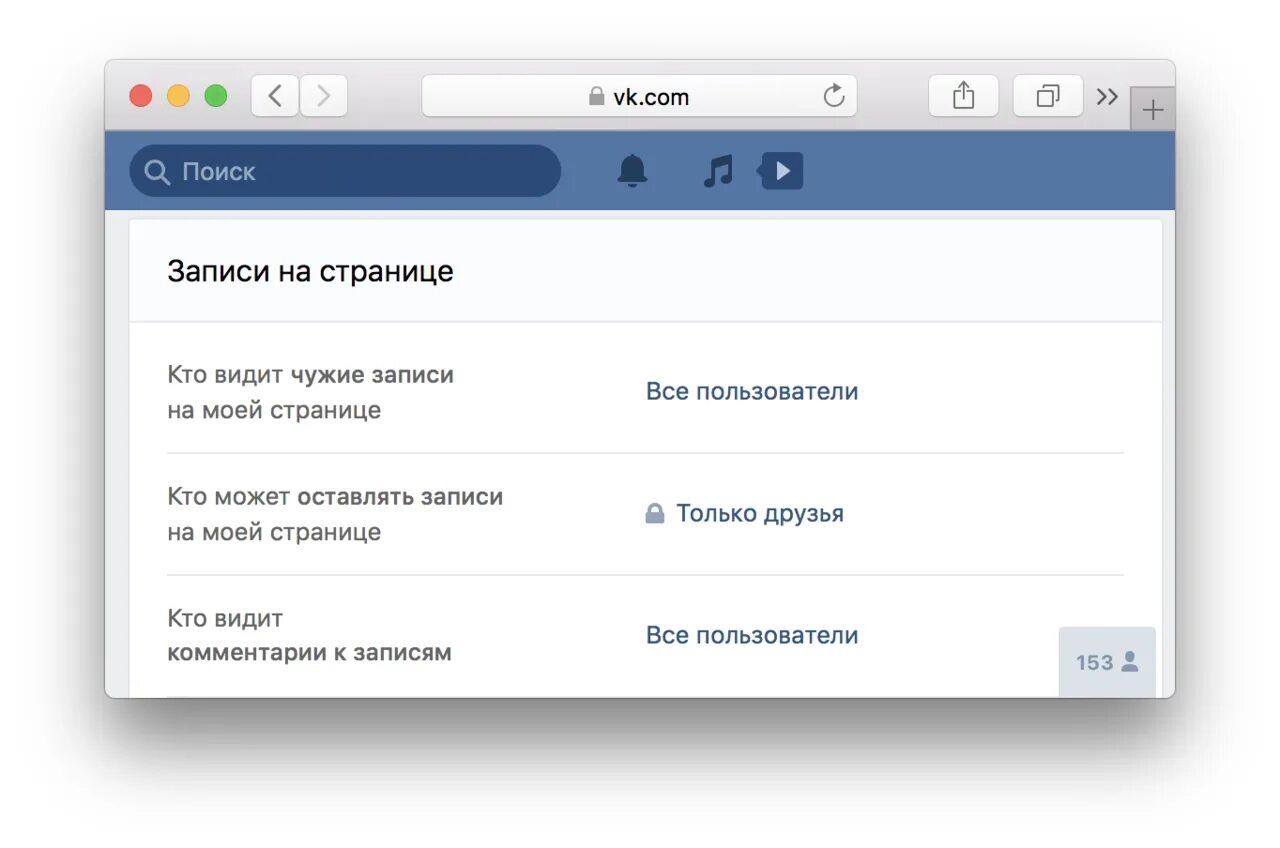Open VK notifications bell
The image size is (1280, 848).
(x=632, y=170)
